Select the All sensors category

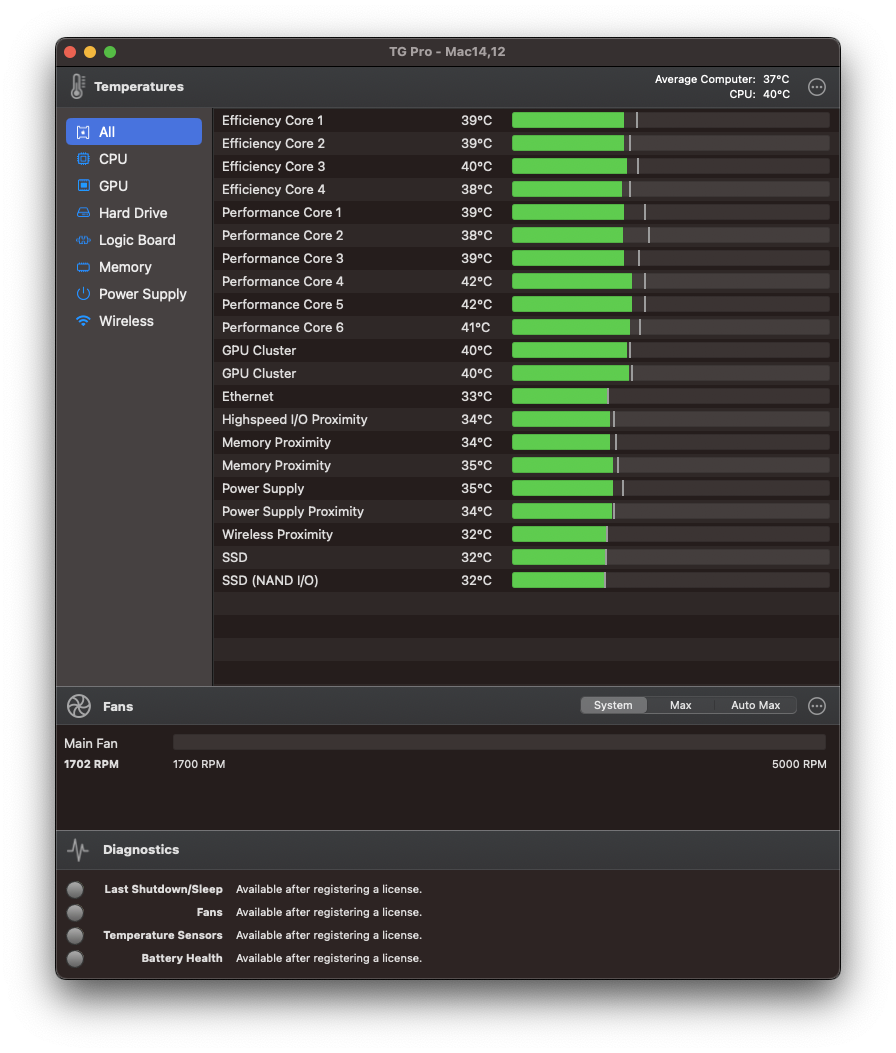click(134, 132)
